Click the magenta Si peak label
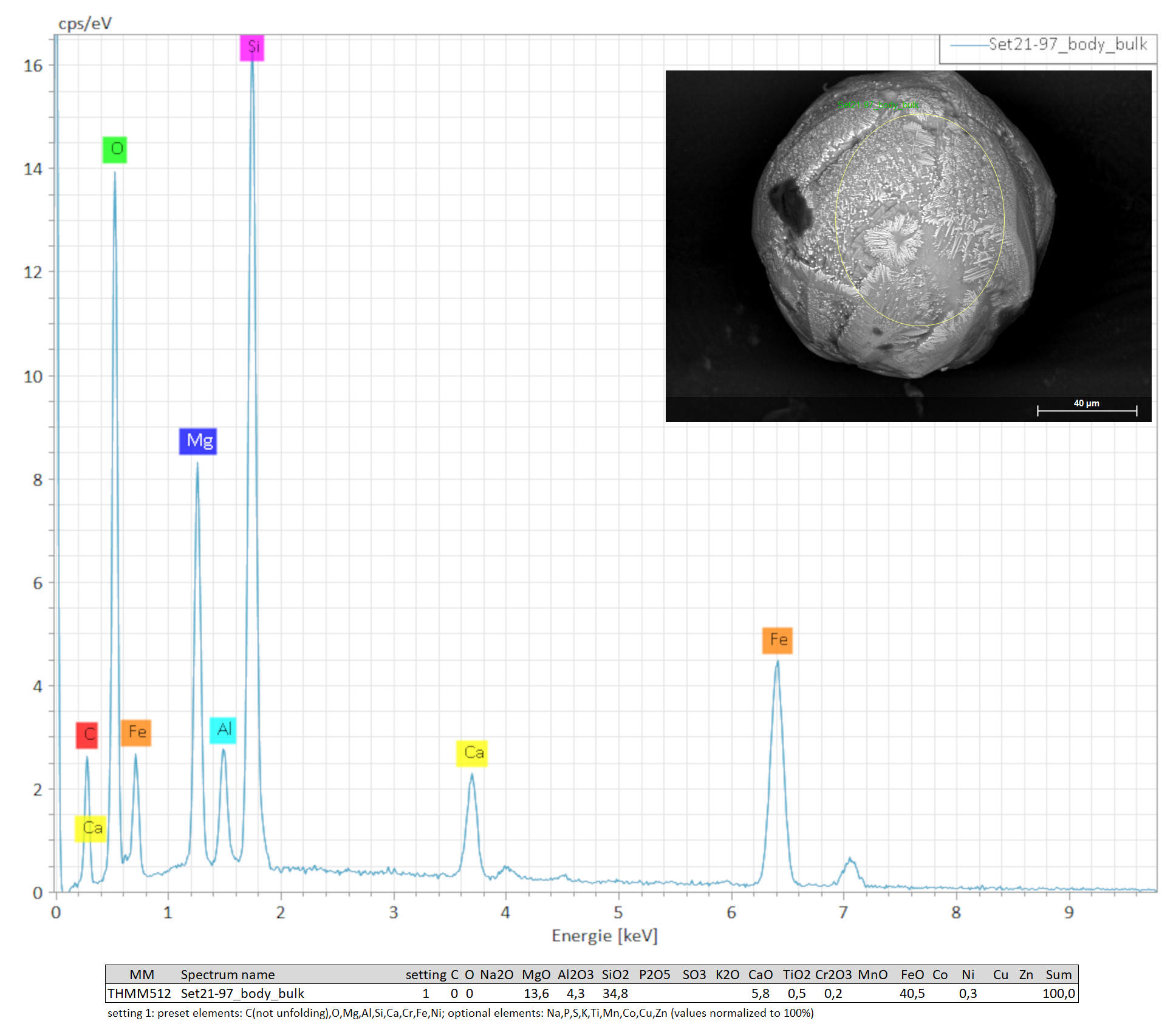 (252, 47)
